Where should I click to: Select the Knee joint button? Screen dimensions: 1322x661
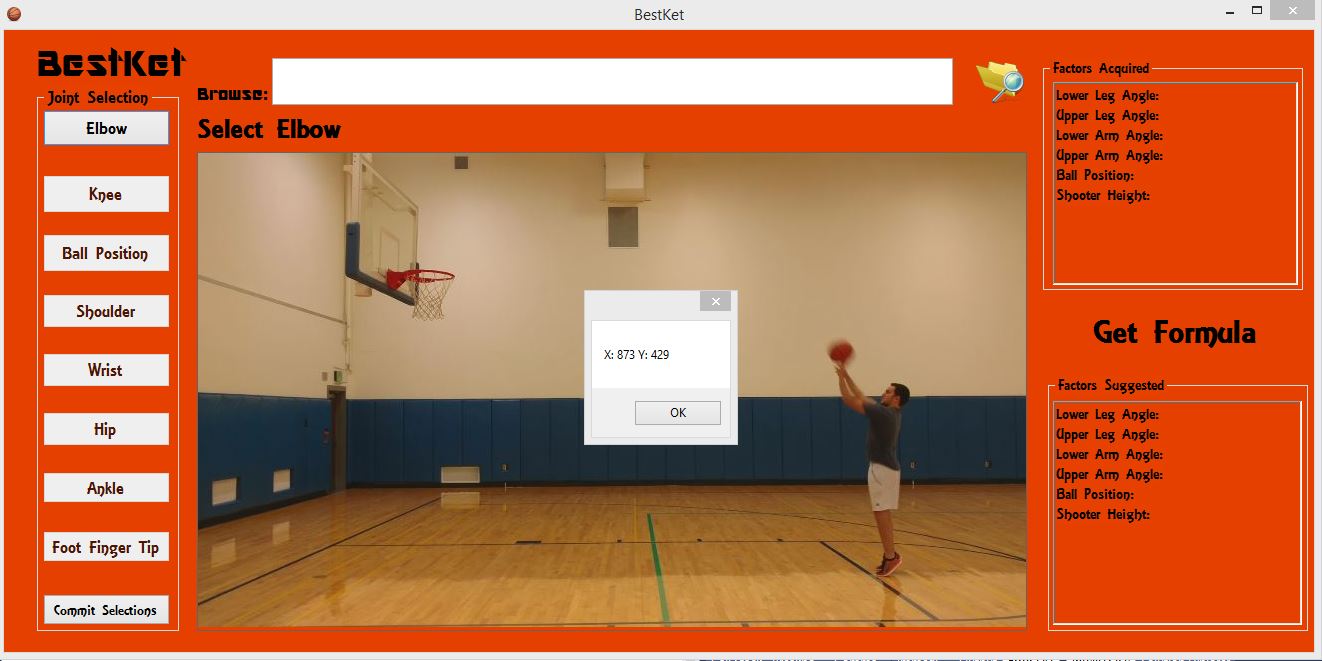[x=106, y=194]
